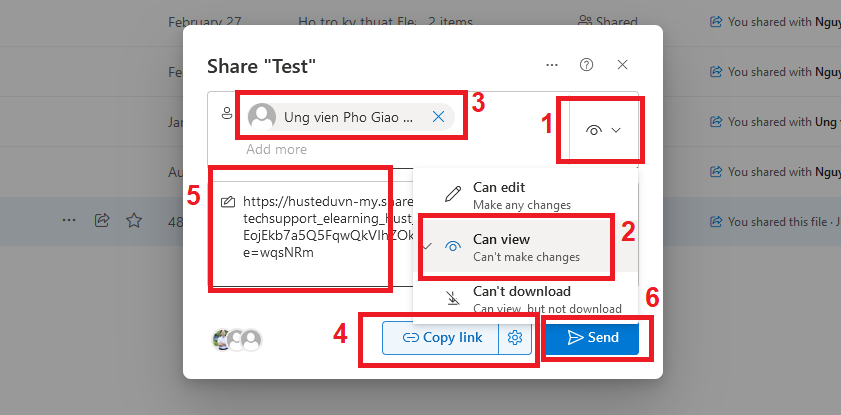Click the Ung vien Pho Giao recipient chip
The height and width of the screenshot is (415, 841).
[x=345, y=117]
